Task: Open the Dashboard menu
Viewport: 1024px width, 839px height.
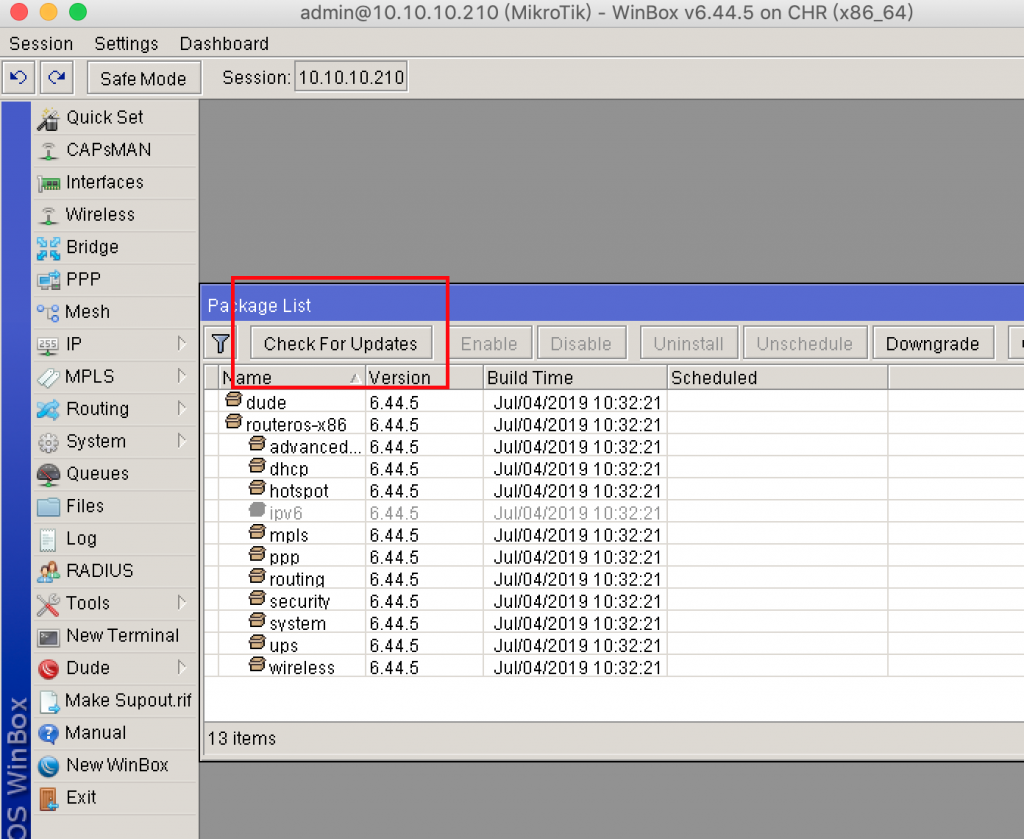Action: coord(224,44)
